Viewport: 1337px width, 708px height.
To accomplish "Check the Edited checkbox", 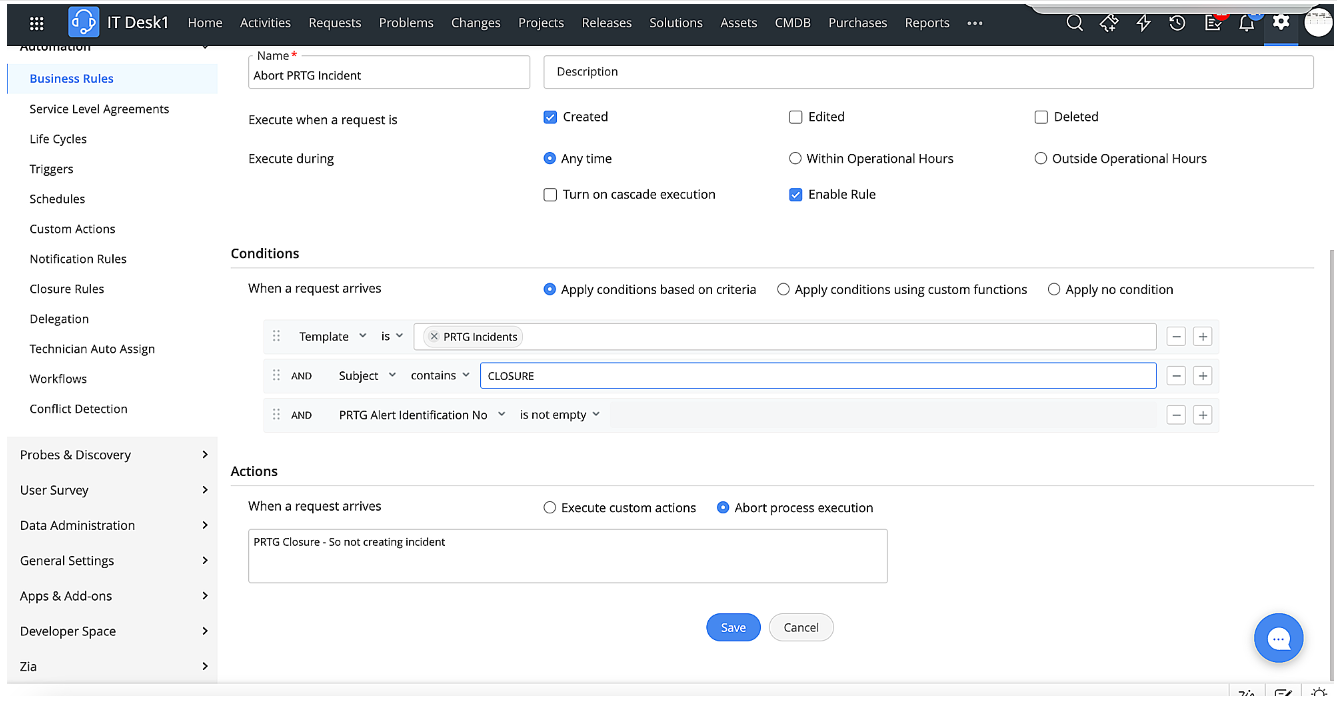I will pos(796,117).
